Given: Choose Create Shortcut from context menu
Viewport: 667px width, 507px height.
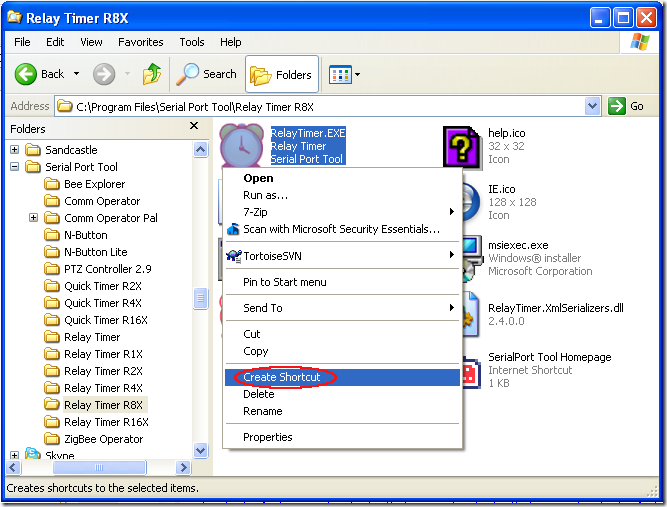Looking at the screenshot, I should 342,377.
